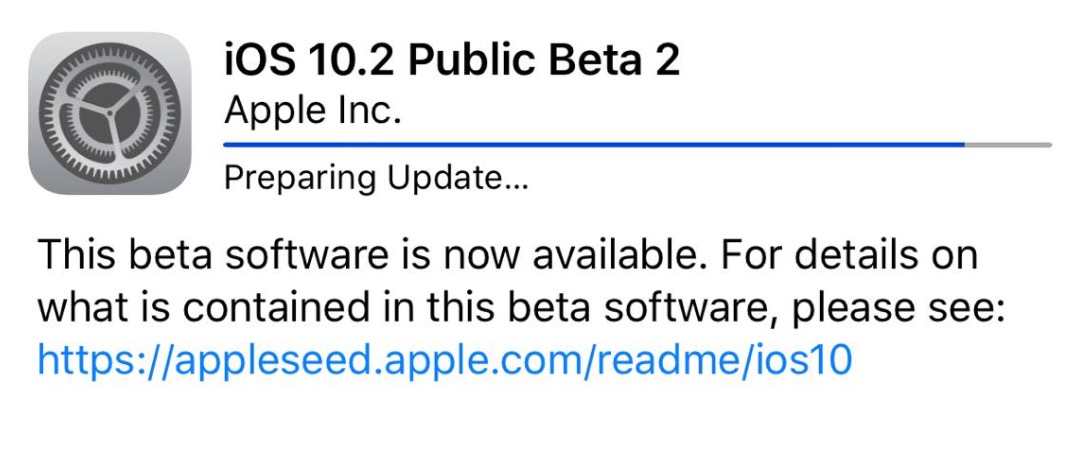The image size is (1078, 468).
Task: Click the three-spoke hub inside the gear icon
Action: (109, 116)
